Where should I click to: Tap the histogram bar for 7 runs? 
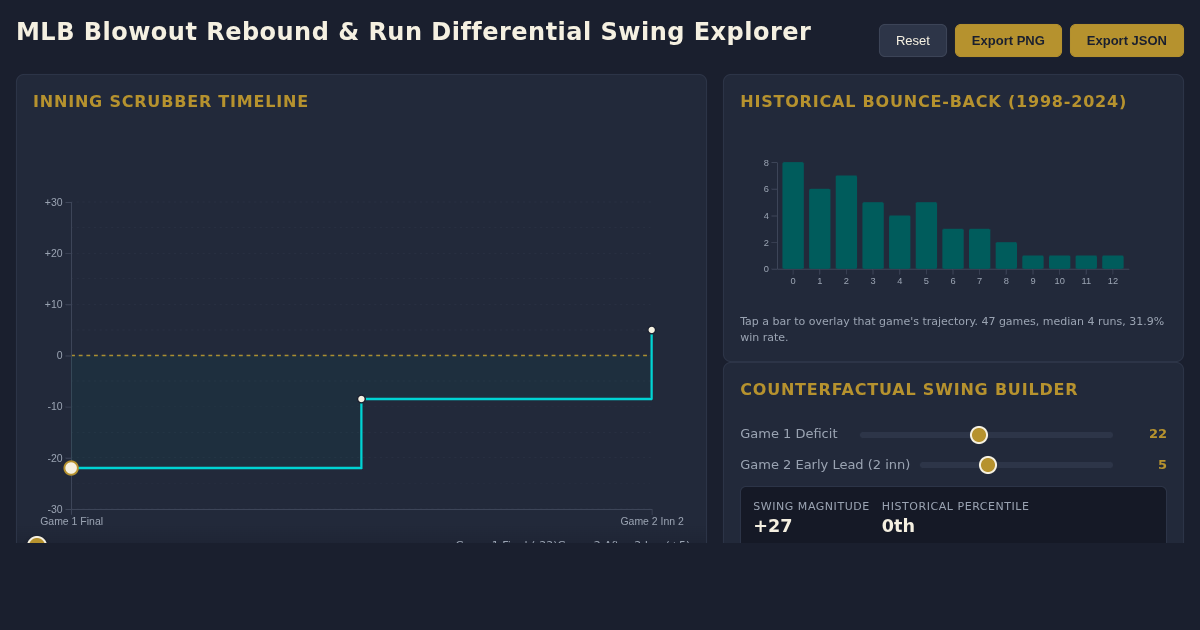(980, 249)
